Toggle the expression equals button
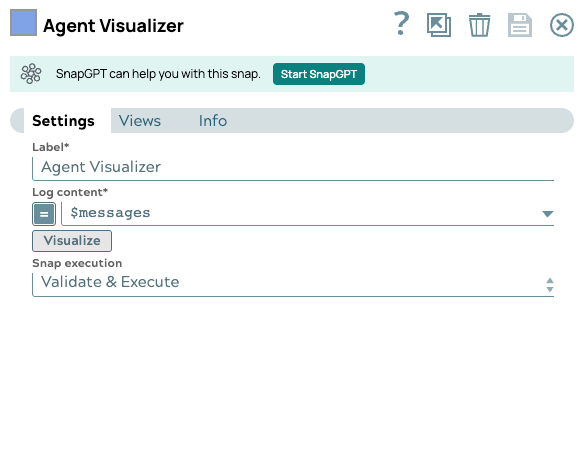584x476 pixels. tap(44, 214)
